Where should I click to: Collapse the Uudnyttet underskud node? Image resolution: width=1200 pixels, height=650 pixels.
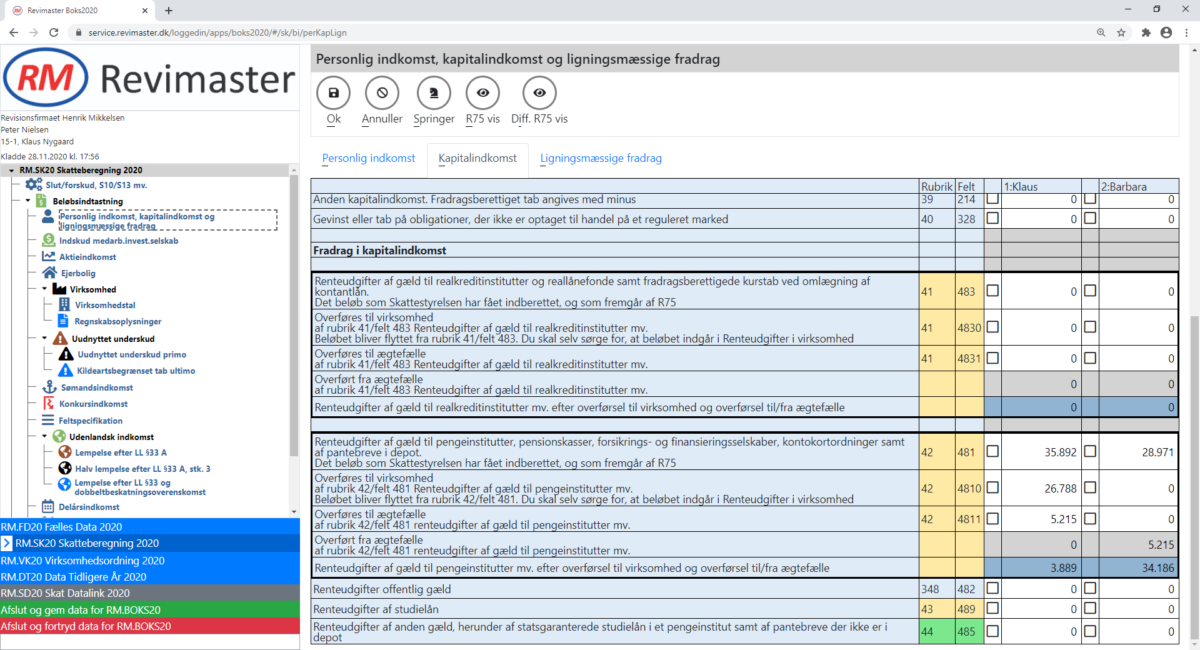[44, 338]
